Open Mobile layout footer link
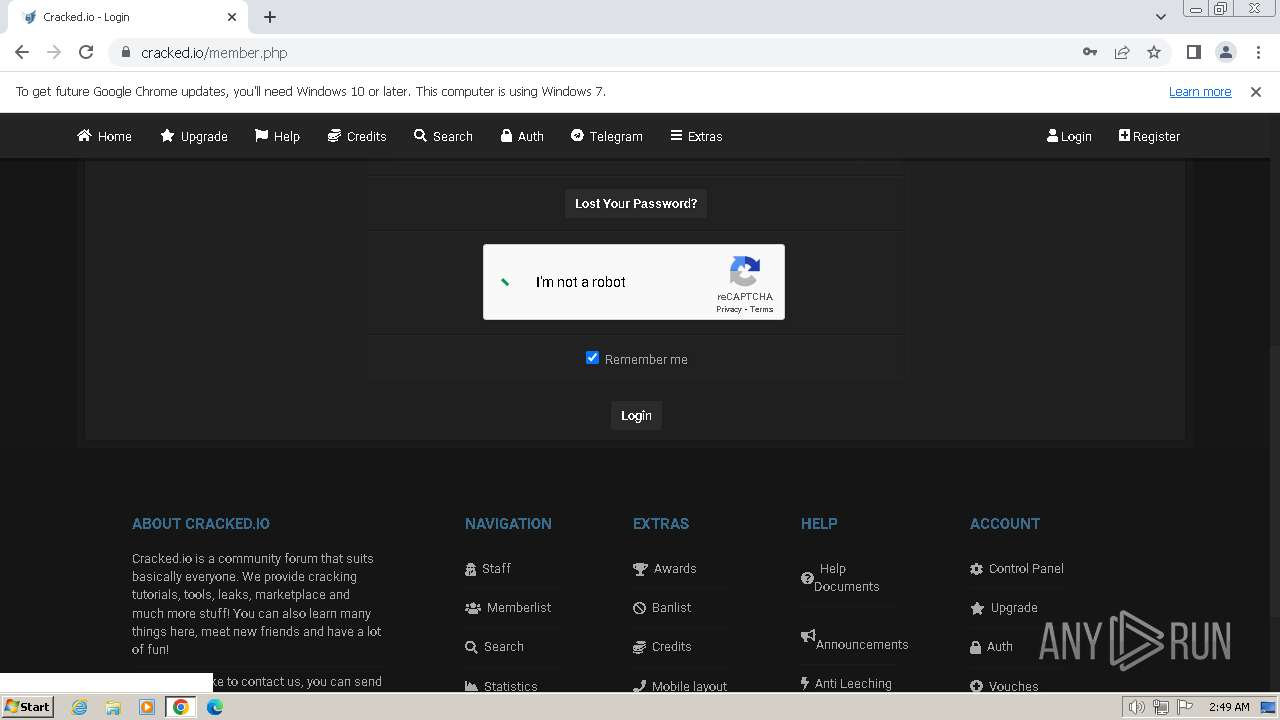Image resolution: width=1280 pixels, height=720 pixels. click(x=680, y=686)
